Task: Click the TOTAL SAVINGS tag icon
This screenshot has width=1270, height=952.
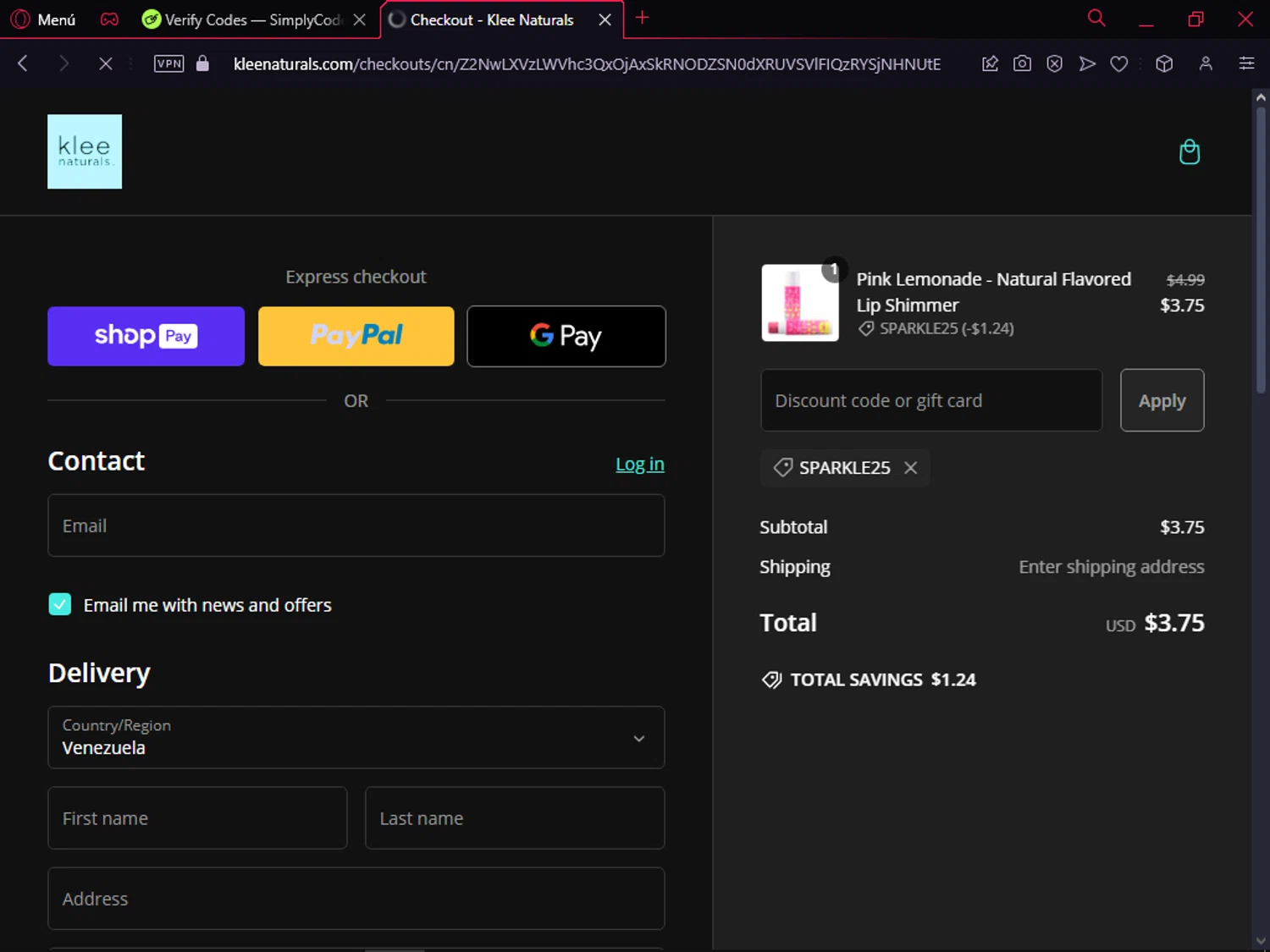Action: pos(771,680)
